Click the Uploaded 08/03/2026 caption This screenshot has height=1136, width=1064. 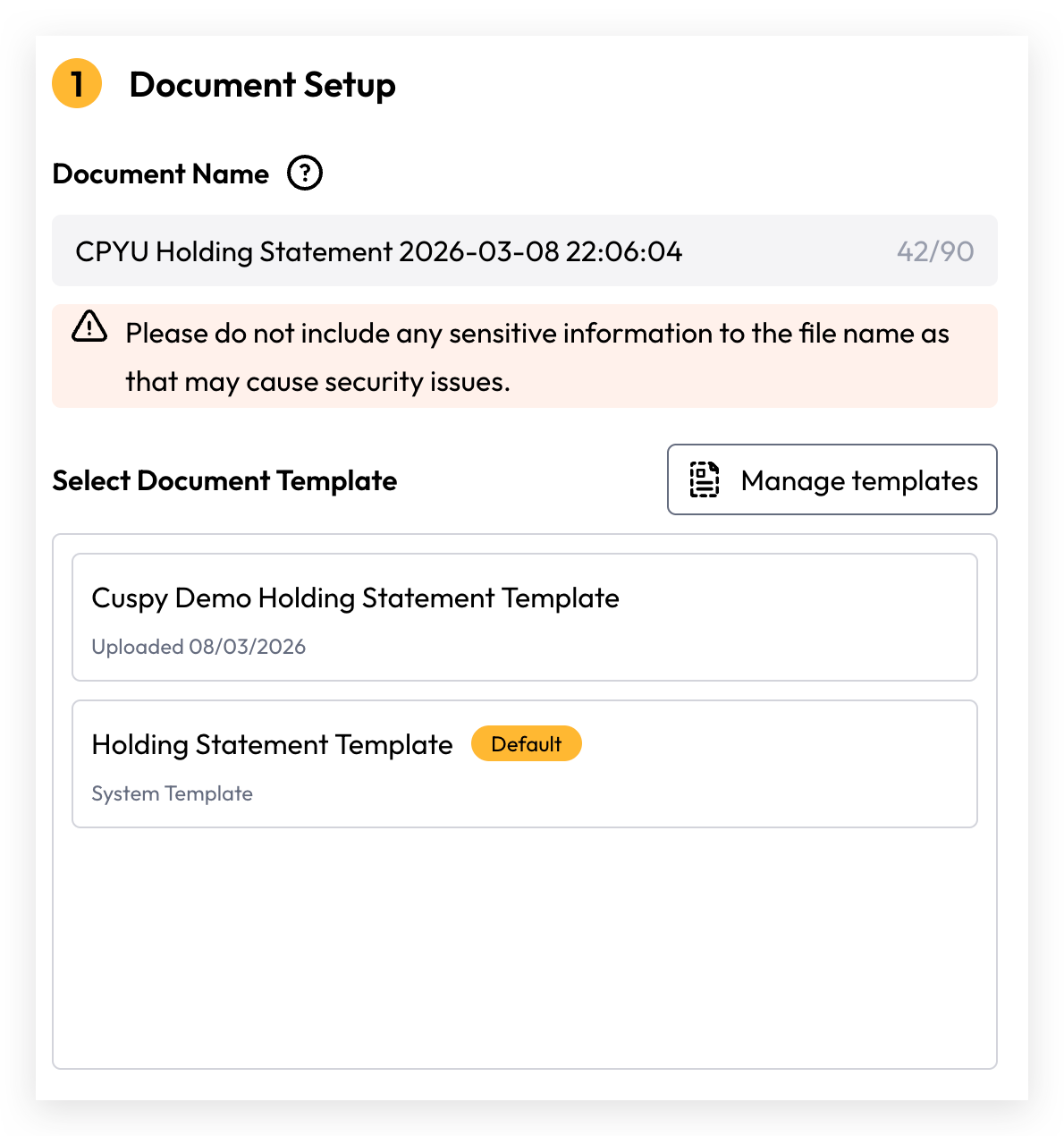coord(198,647)
